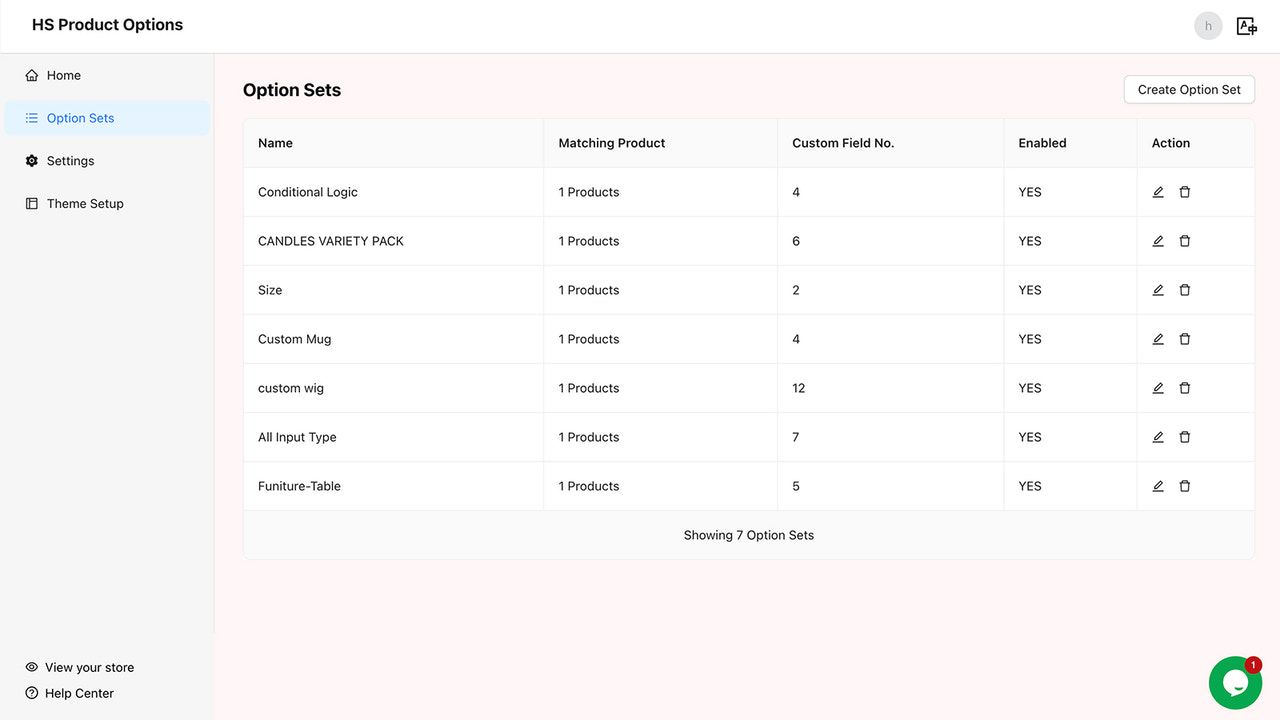The height and width of the screenshot is (720, 1280).
Task: Select the edit pencil icon for Conditional Logic
Action: (x=1158, y=192)
